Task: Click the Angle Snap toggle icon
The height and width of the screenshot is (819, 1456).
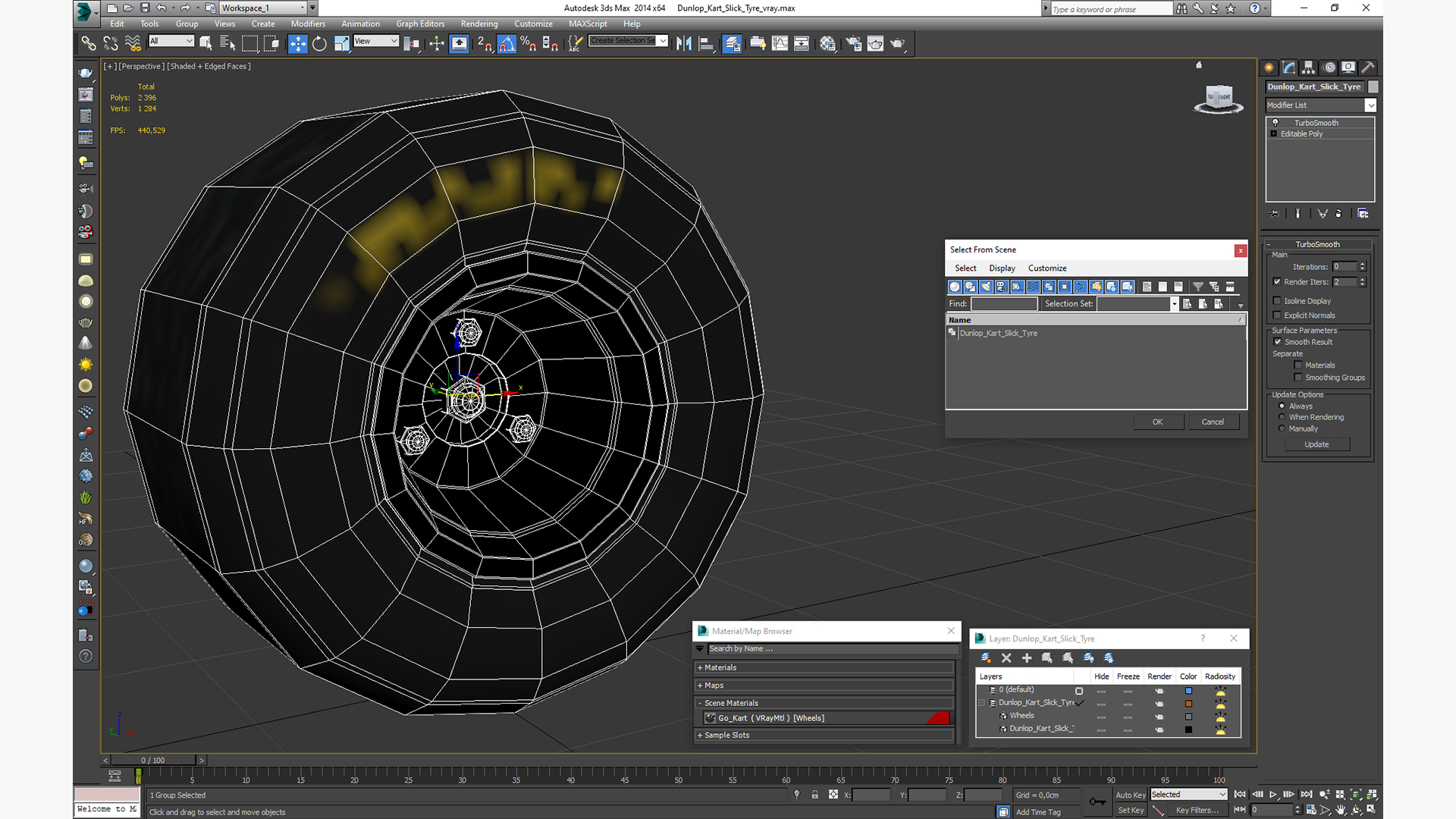Action: pos(507,43)
